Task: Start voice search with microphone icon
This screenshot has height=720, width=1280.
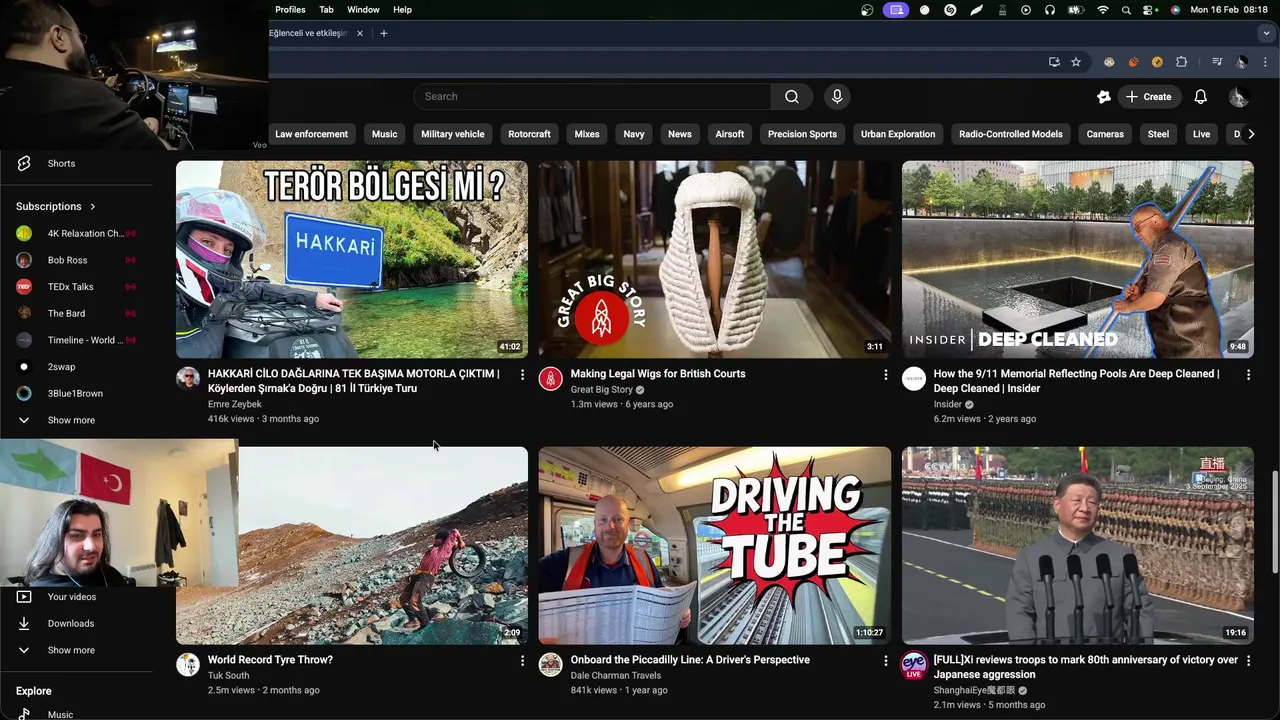Action: [x=837, y=97]
